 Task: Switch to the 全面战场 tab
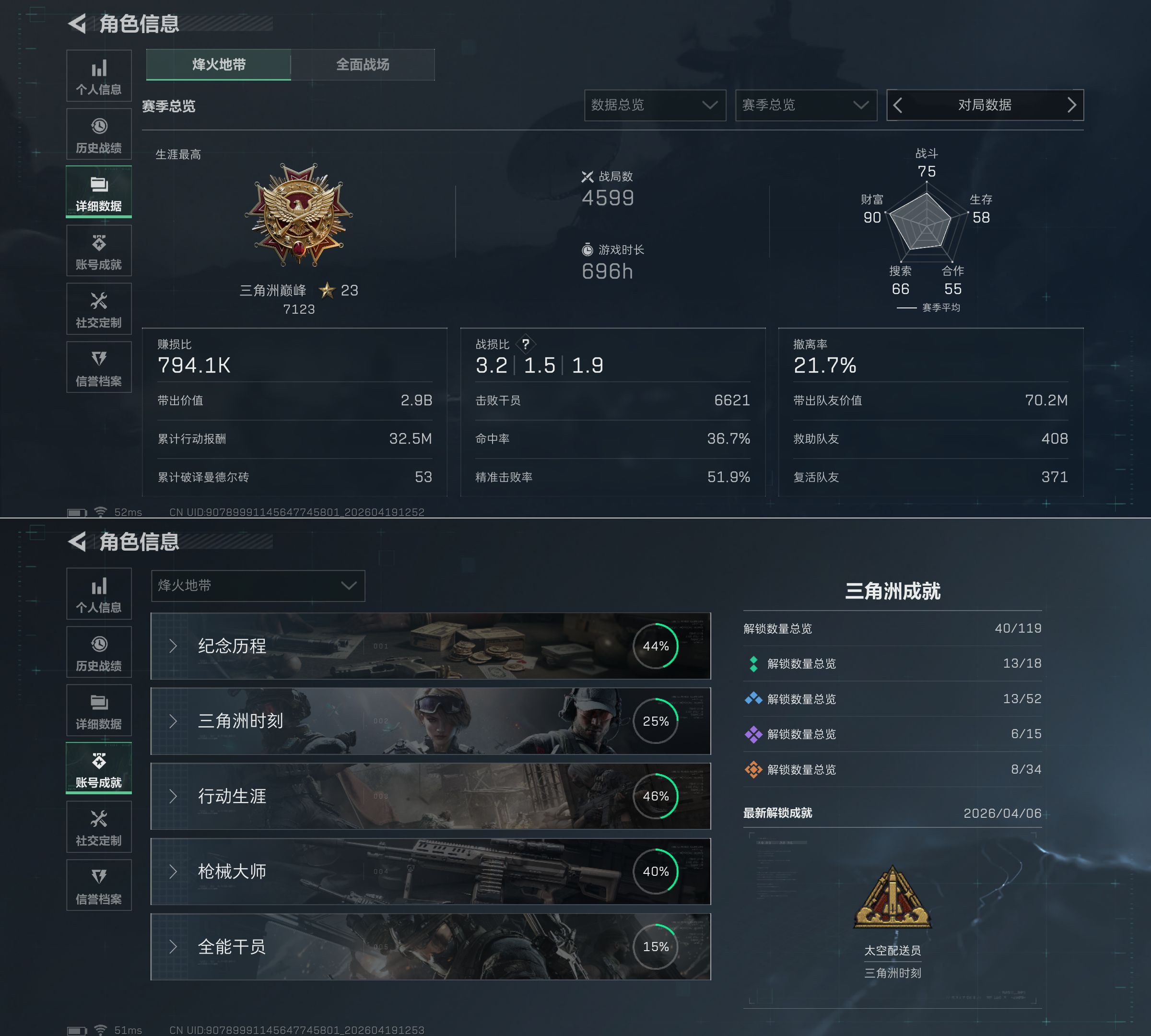click(x=363, y=64)
